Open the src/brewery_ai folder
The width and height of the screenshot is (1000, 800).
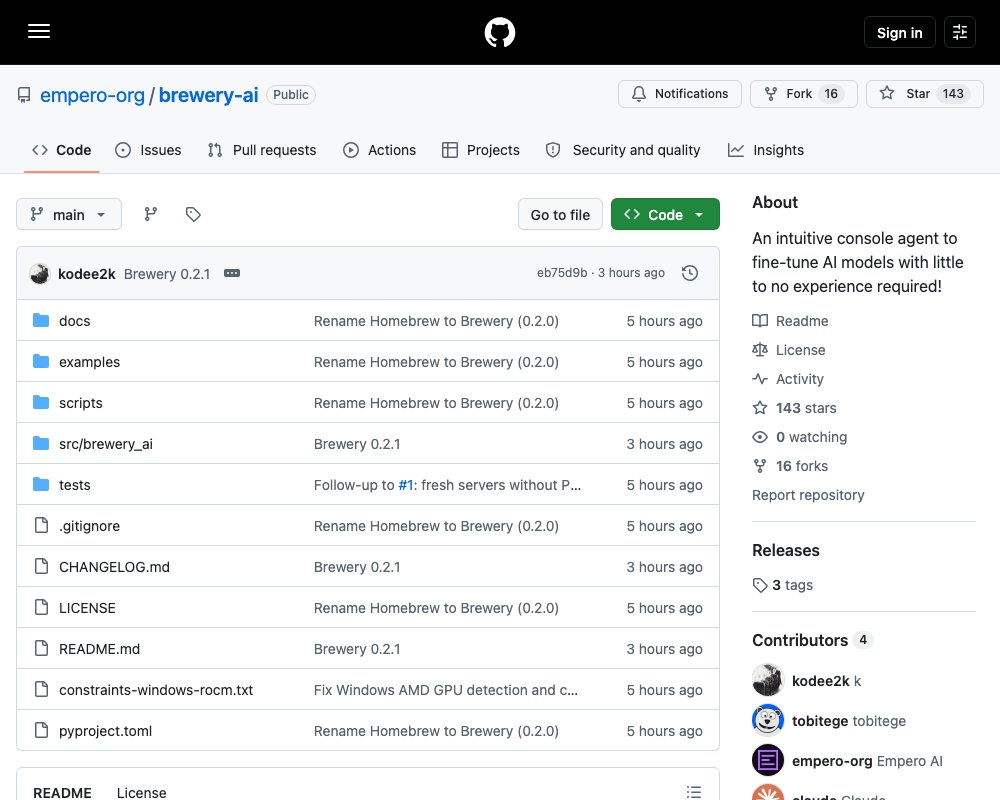[x=106, y=443]
